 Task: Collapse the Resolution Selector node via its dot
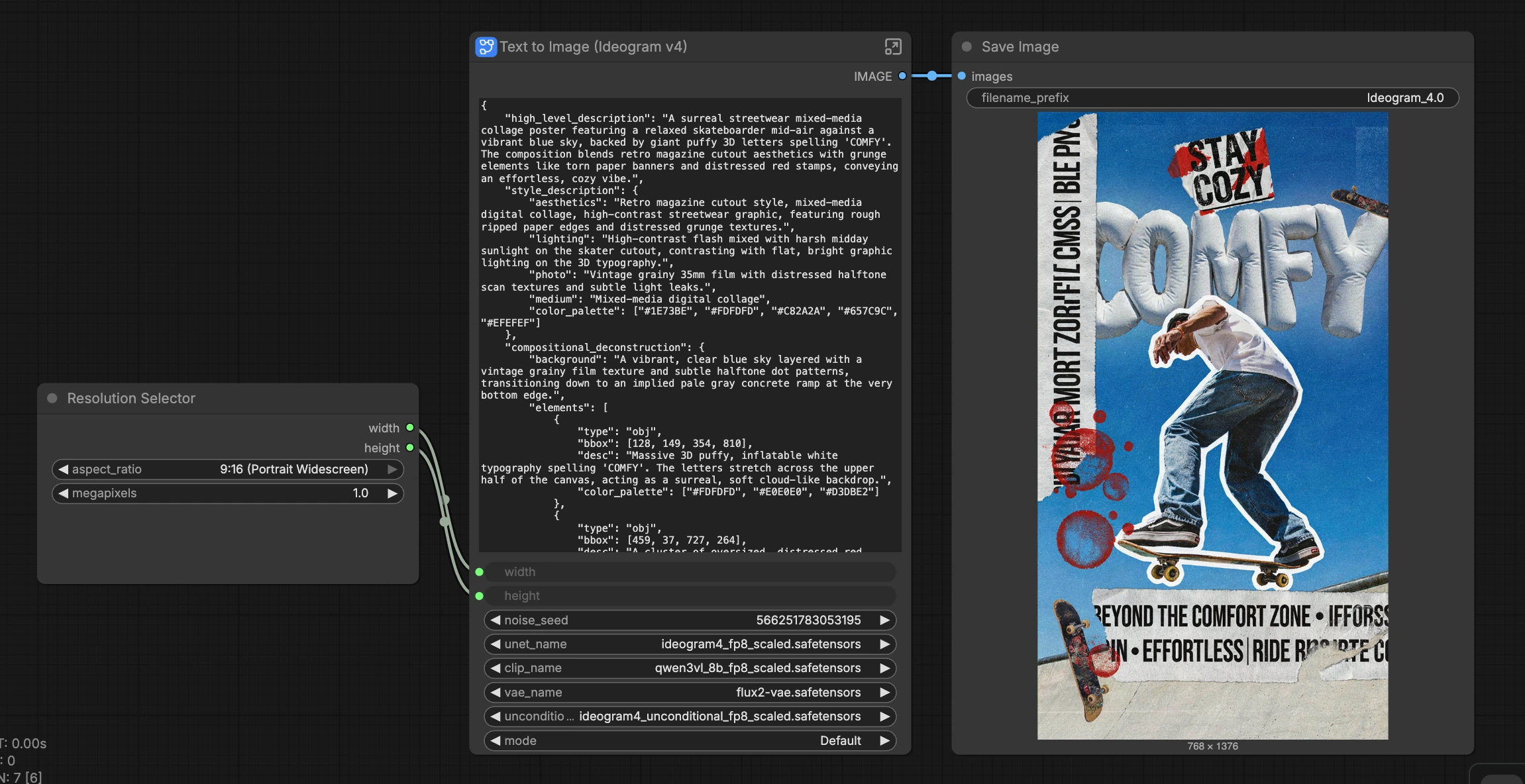[x=52, y=398]
